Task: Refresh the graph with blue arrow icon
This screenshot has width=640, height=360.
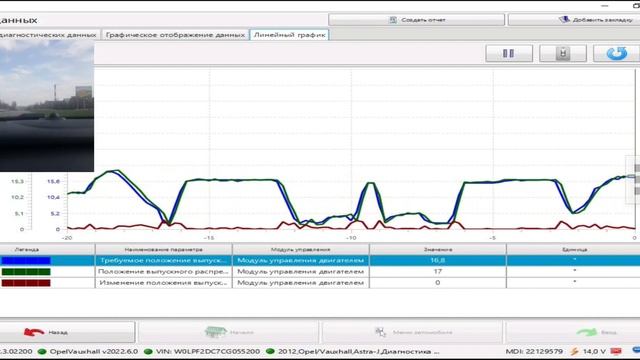Action: click(616, 53)
